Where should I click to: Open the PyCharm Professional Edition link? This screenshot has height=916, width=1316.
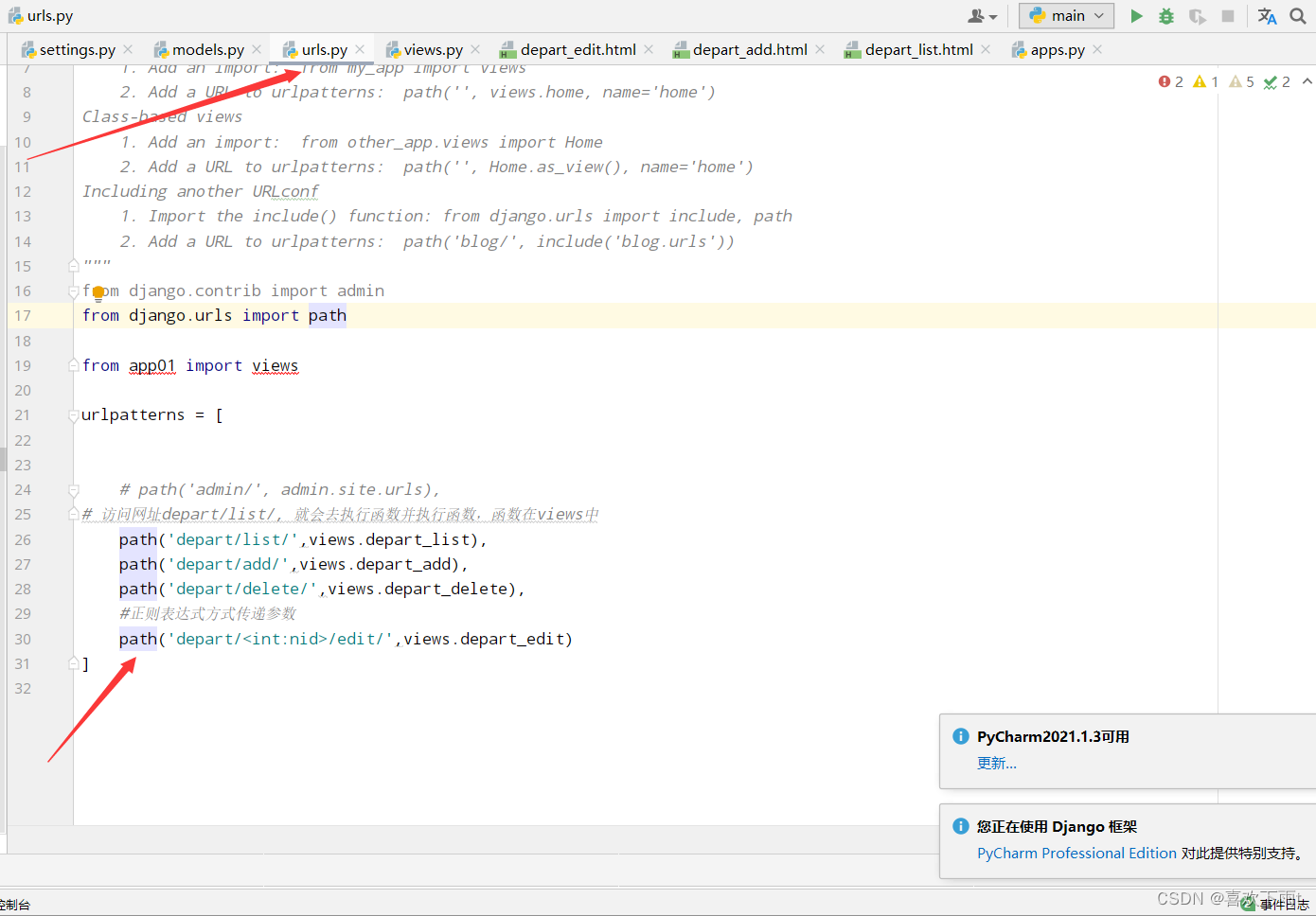tap(1076, 853)
